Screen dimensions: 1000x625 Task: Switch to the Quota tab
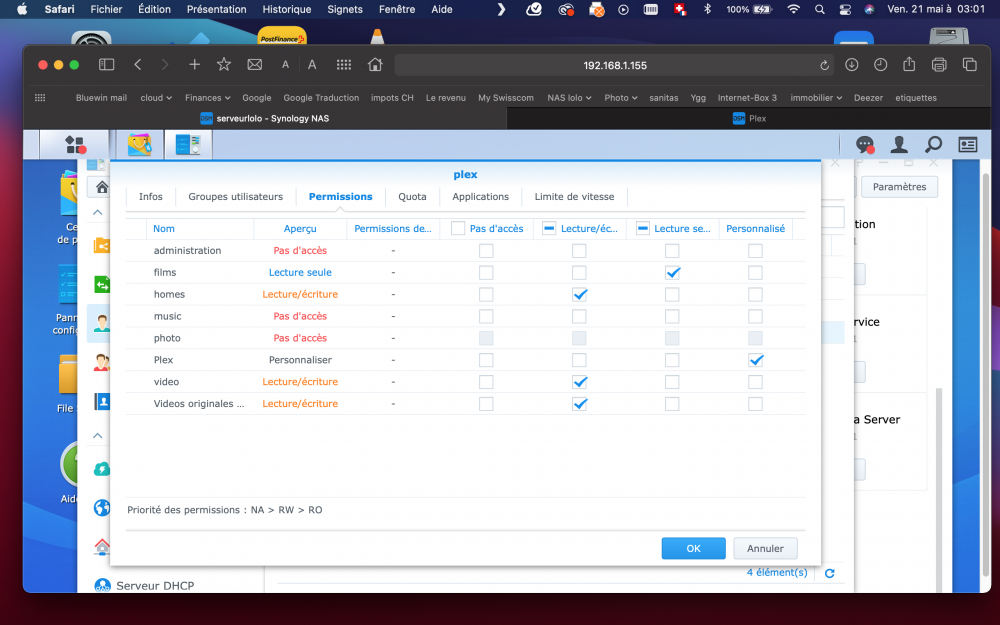click(x=412, y=196)
